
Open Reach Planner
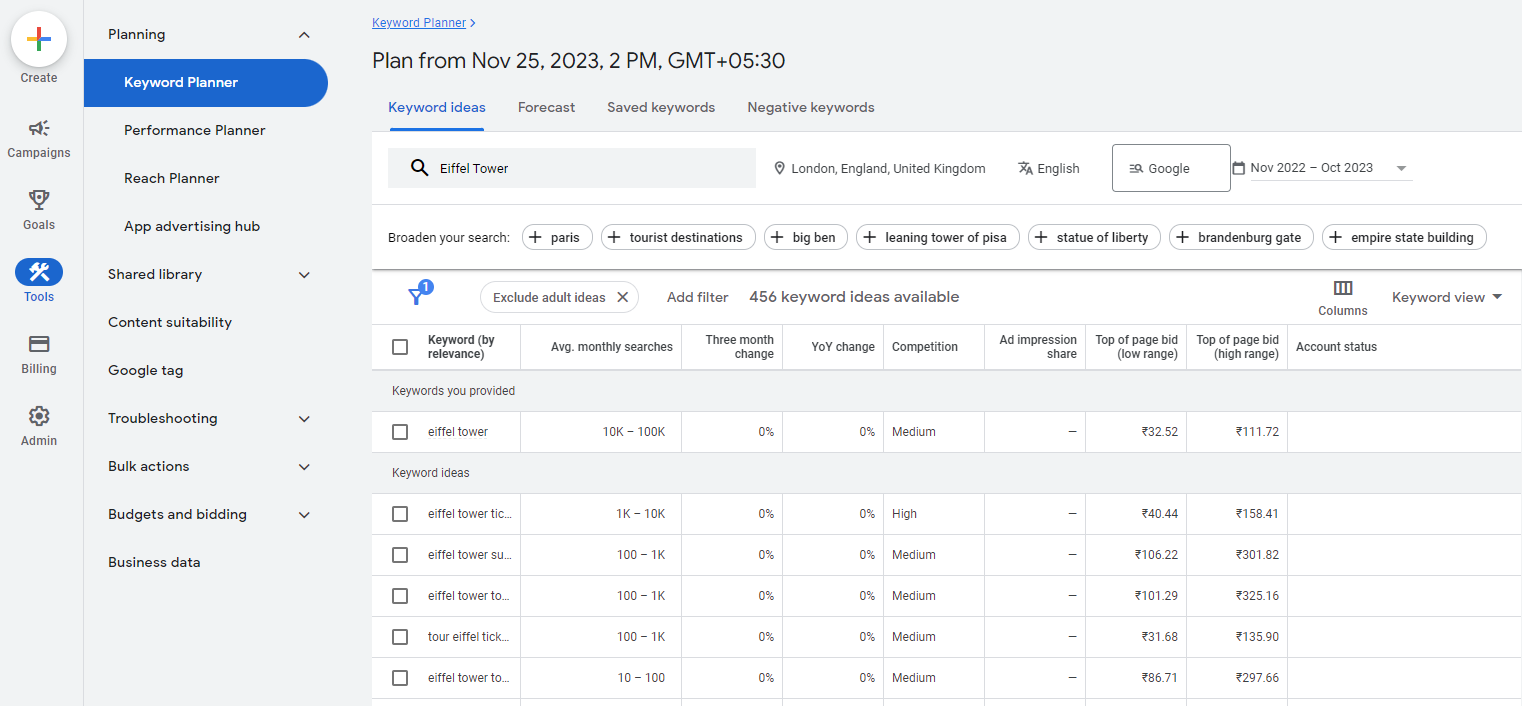[172, 178]
